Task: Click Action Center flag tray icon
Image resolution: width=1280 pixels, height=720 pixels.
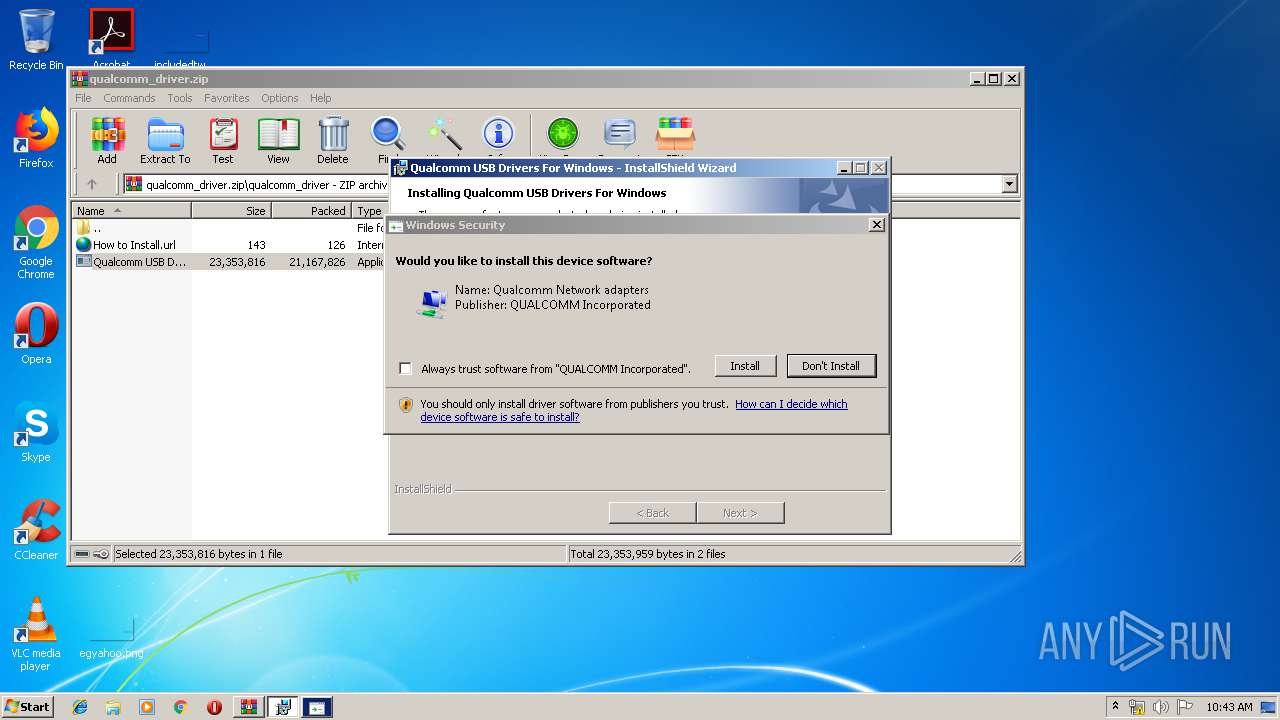Action: point(1184,707)
